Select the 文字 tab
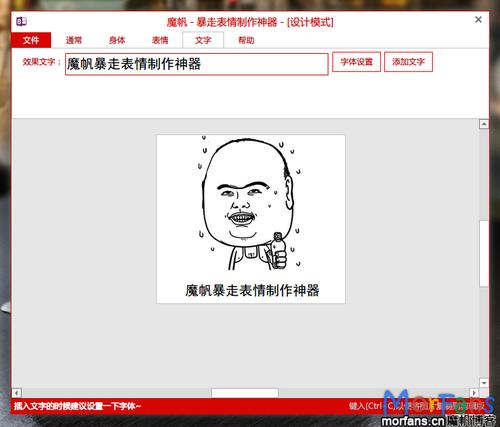This screenshot has width=500, height=427. [203, 40]
